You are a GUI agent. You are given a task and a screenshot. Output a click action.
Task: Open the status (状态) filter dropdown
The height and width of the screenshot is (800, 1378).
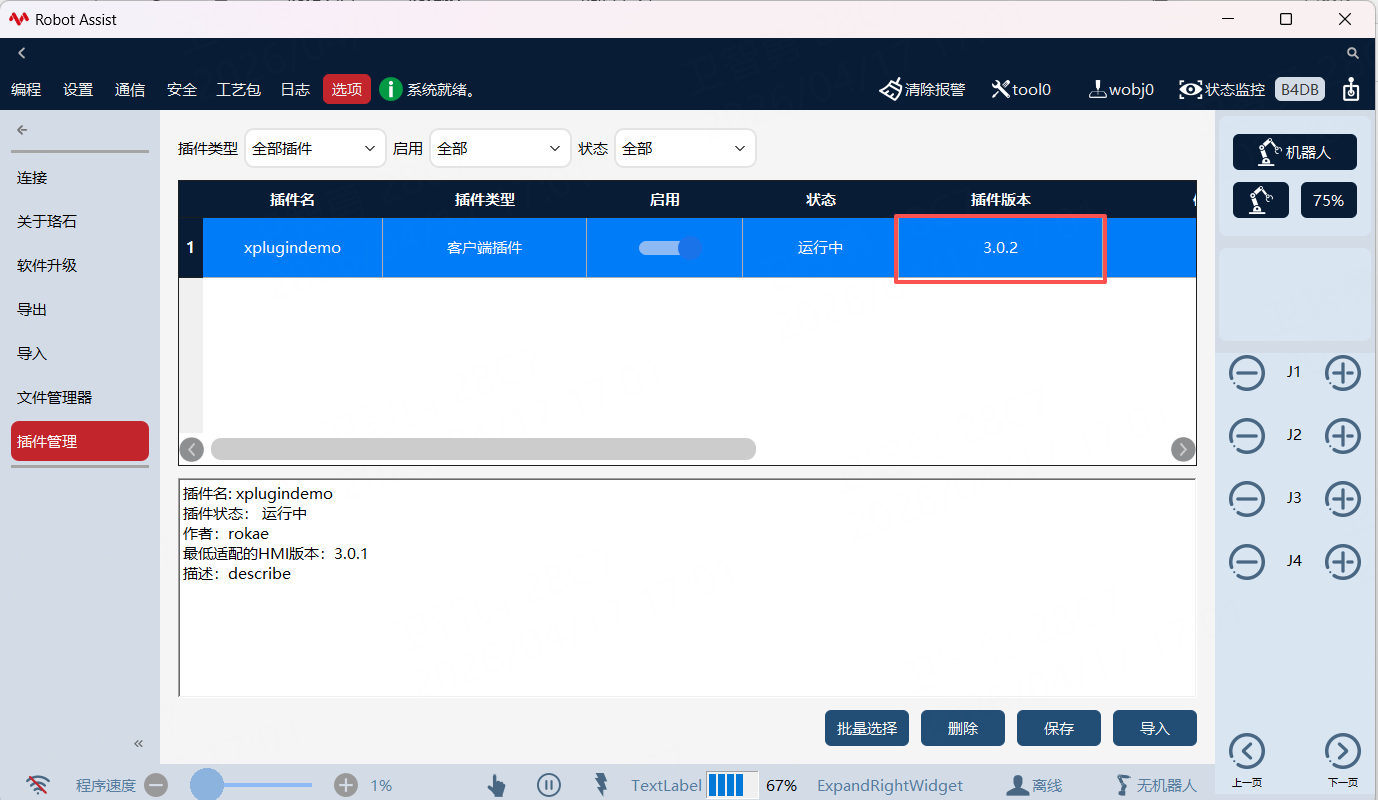tap(685, 148)
